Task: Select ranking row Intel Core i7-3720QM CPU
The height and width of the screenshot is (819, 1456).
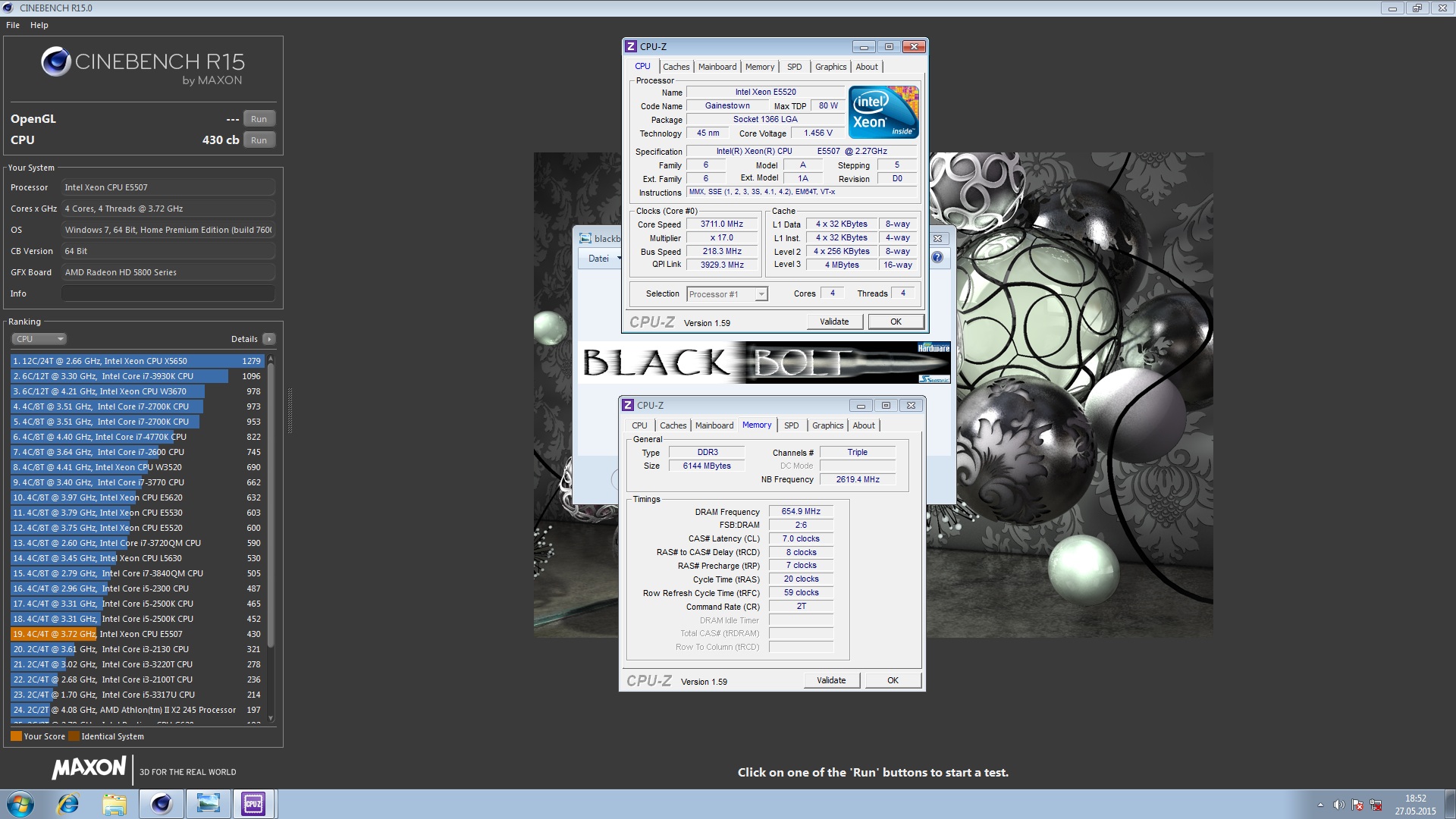Action: (136, 543)
